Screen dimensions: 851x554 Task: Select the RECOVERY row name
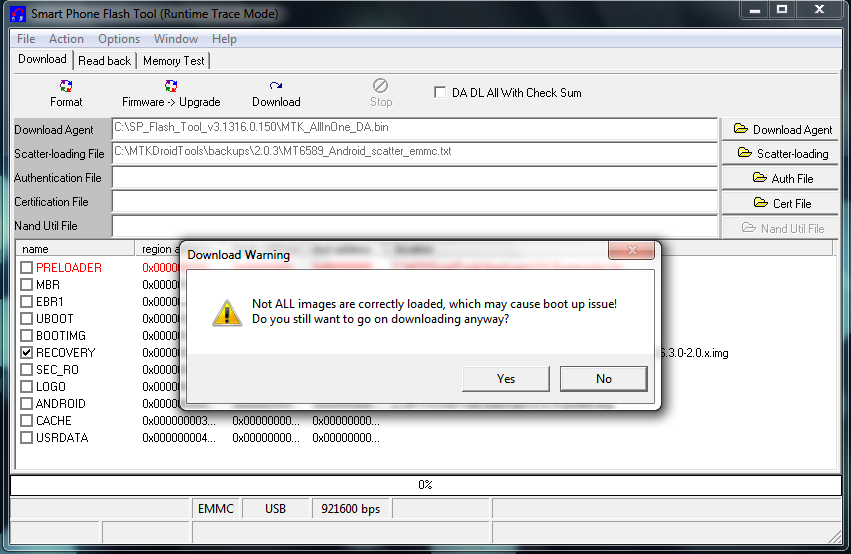(65, 353)
